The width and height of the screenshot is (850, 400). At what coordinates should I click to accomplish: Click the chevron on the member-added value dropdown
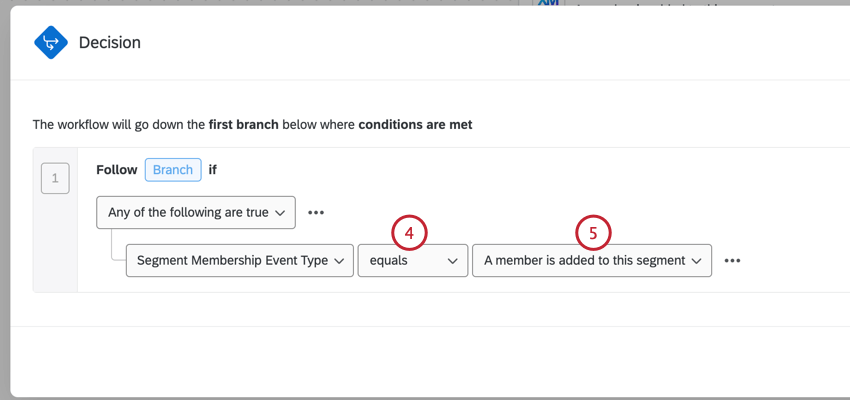696,261
